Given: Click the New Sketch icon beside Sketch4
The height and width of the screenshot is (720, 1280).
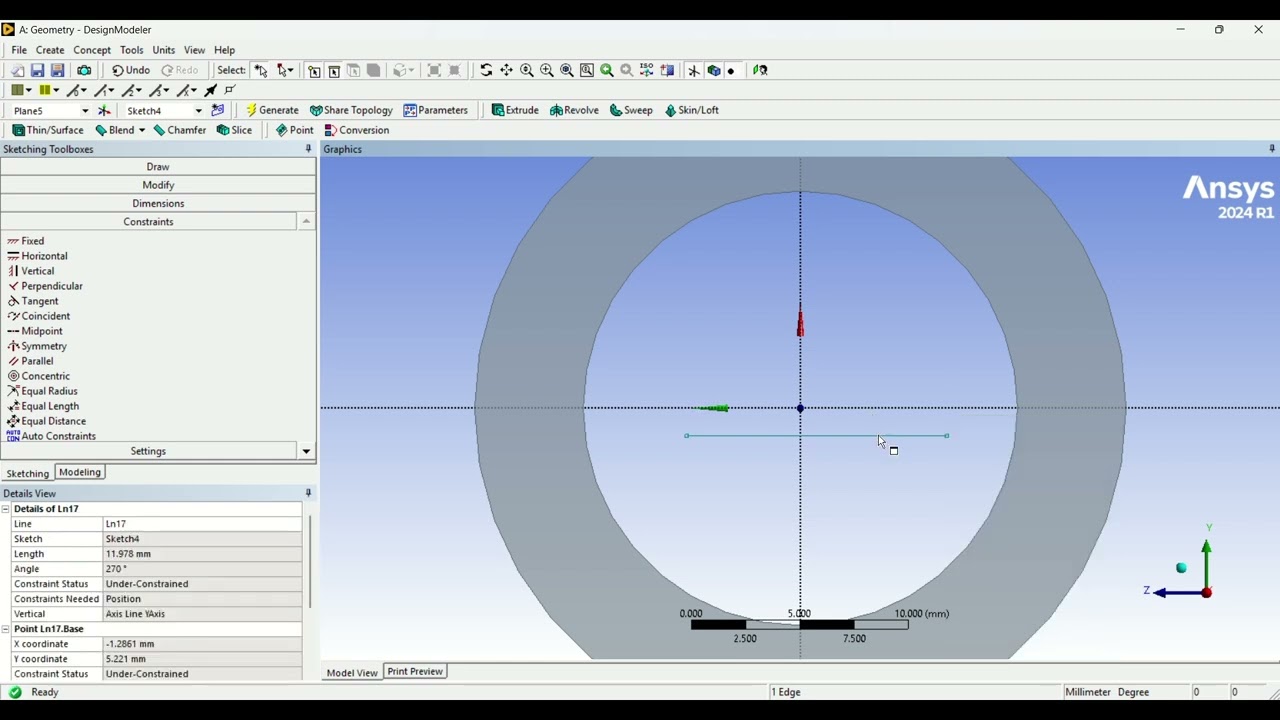Looking at the screenshot, I should [x=218, y=111].
